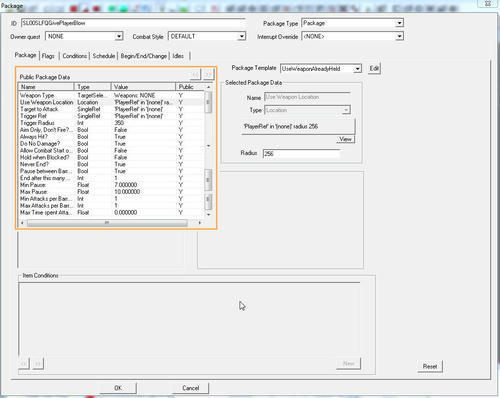Screen dimensions: 500x398
Task: Select the Always Hit? row in data list
Action: tap(111, 137)
